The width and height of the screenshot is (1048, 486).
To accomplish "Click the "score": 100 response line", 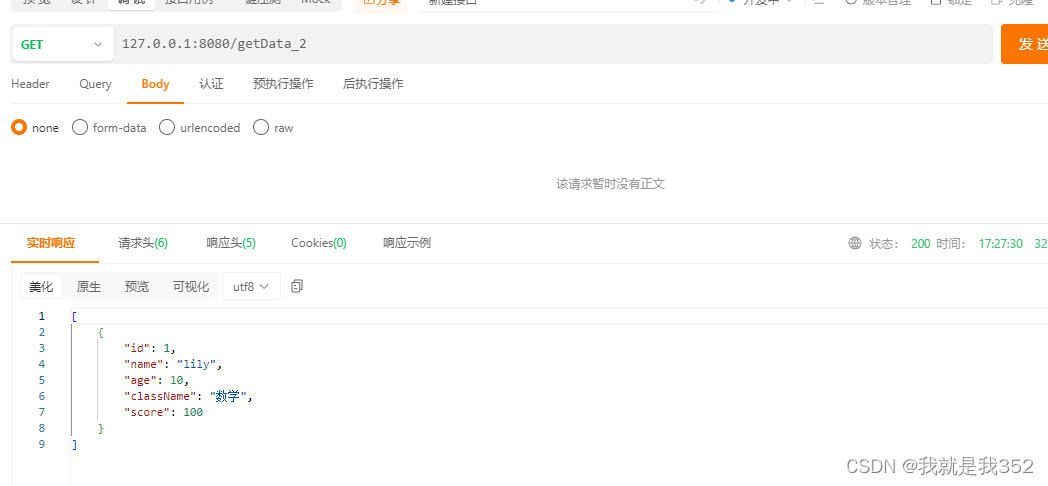I will point(163,412).
